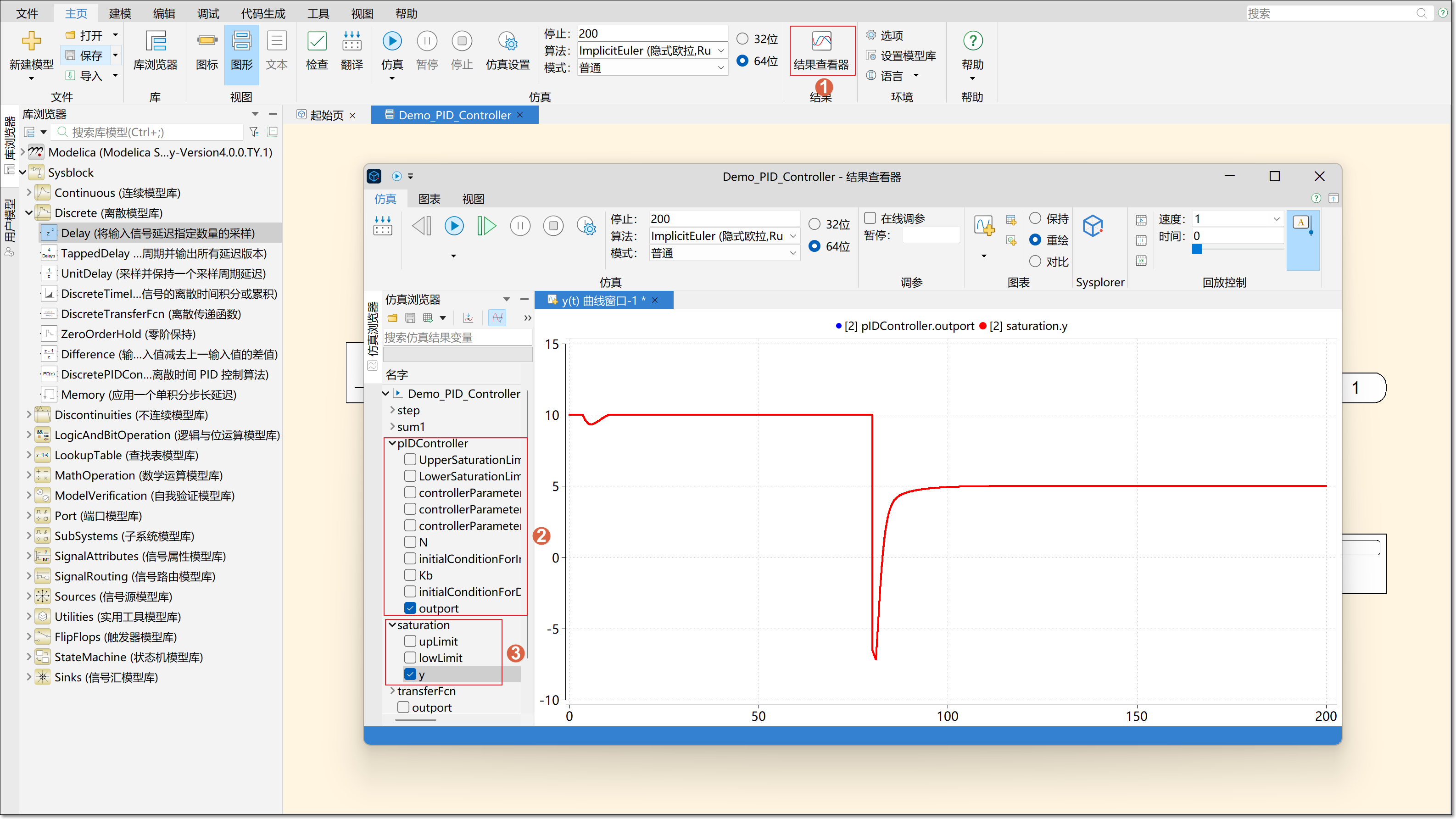Click the 检查 (check model) icon
The height and width of the screenshot is (819, 1456).
(317, 42)
